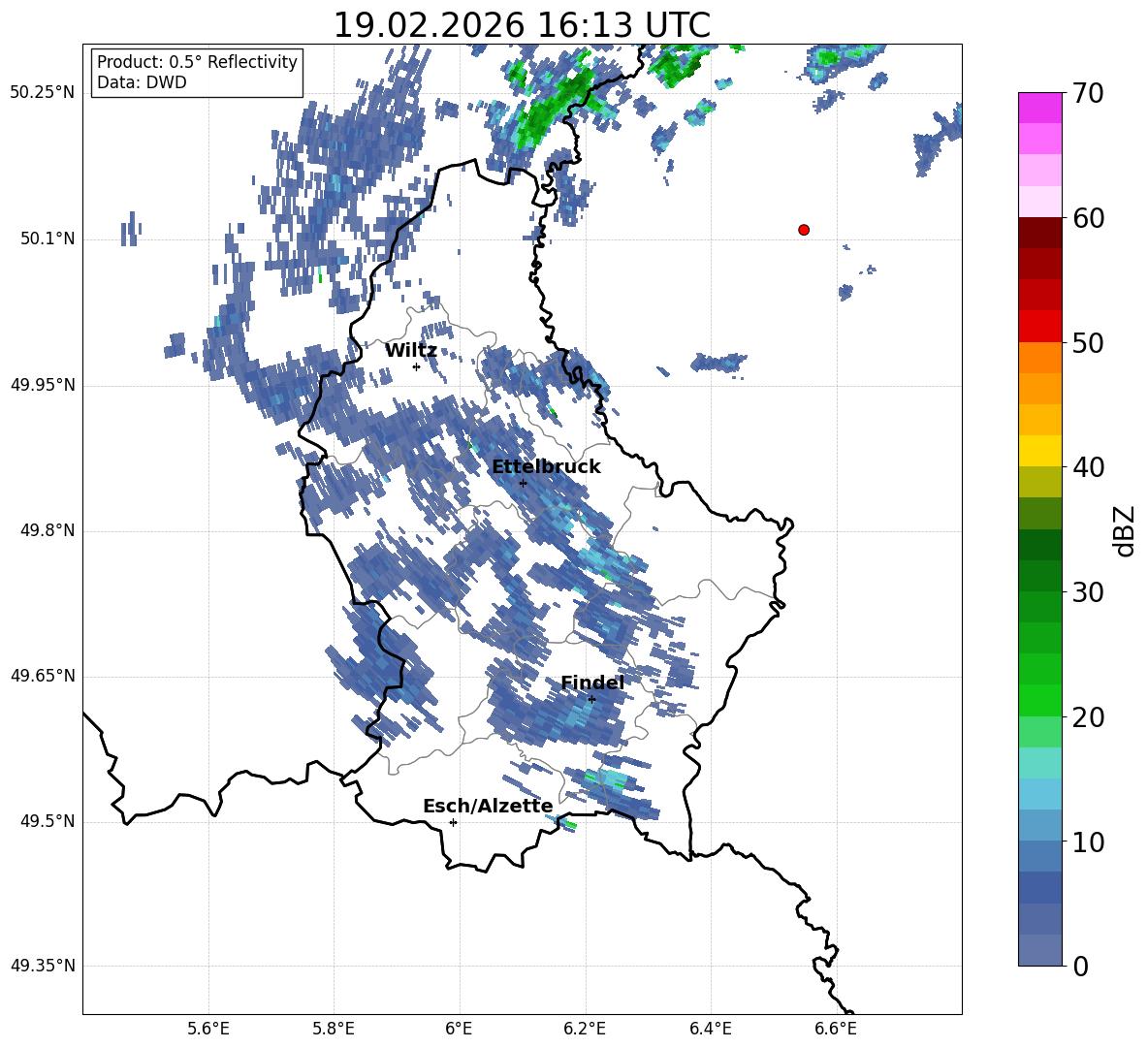Click the Esch/Alzette cross marker
Screen dimensions: 1148x1048
point(453,822)
